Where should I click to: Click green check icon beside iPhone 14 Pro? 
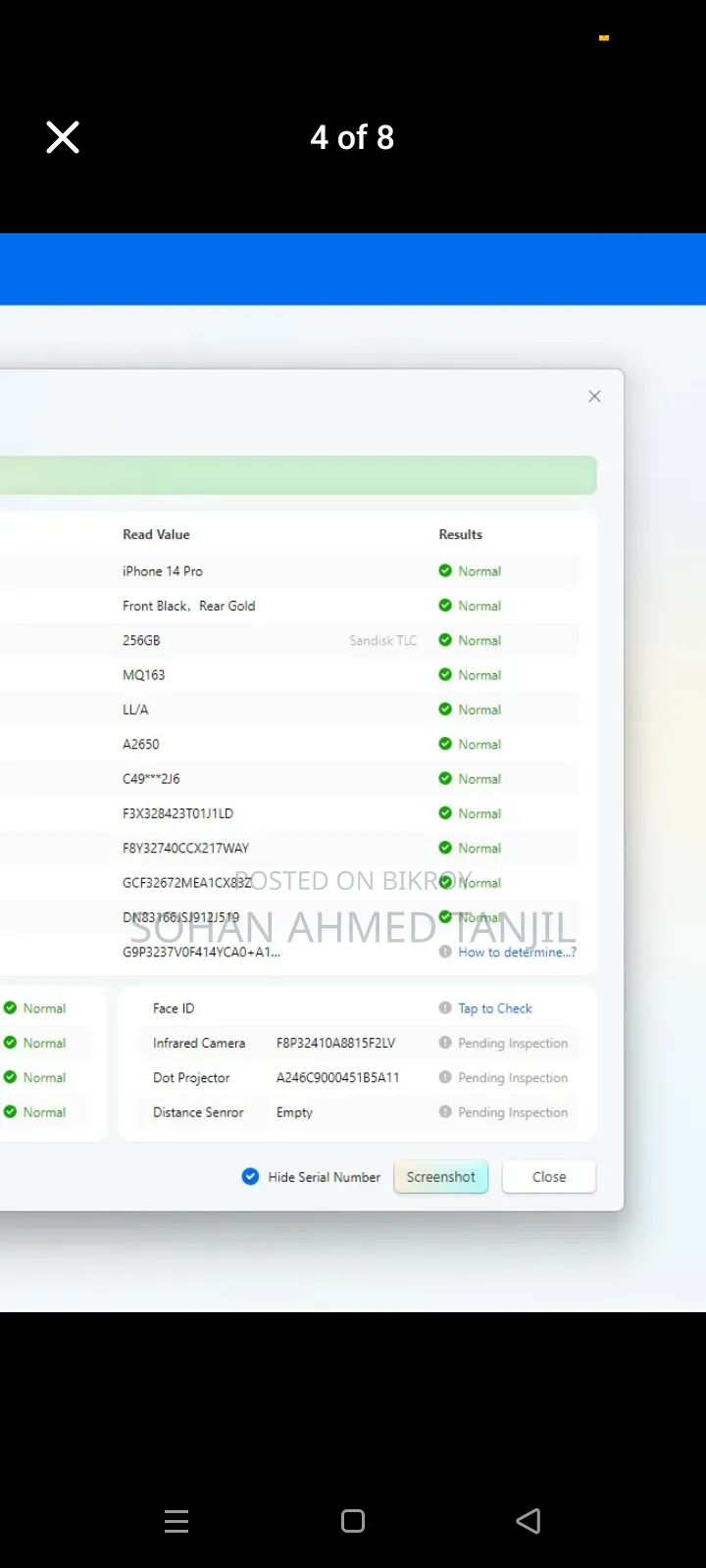click(445, 570)
